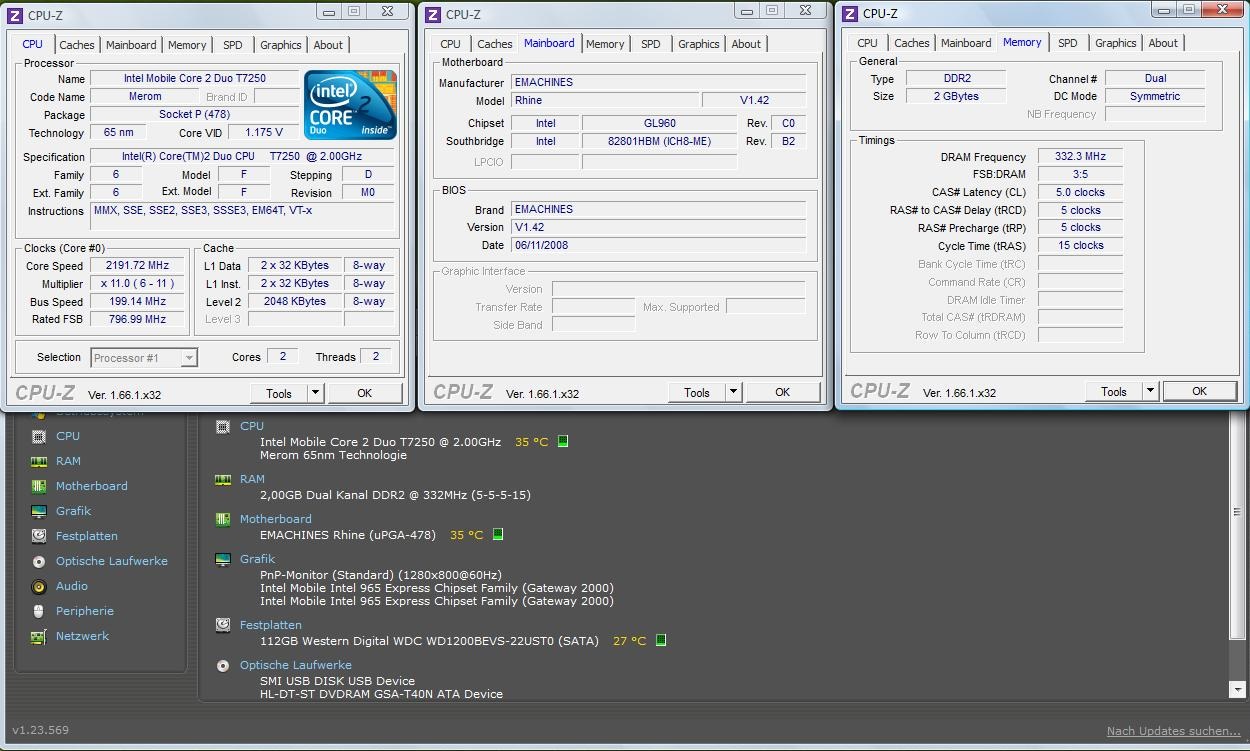Viewport: 1250px width, 751px height.
Task: Click the Grafik monitor icon in sidebar
Action: 38,511
